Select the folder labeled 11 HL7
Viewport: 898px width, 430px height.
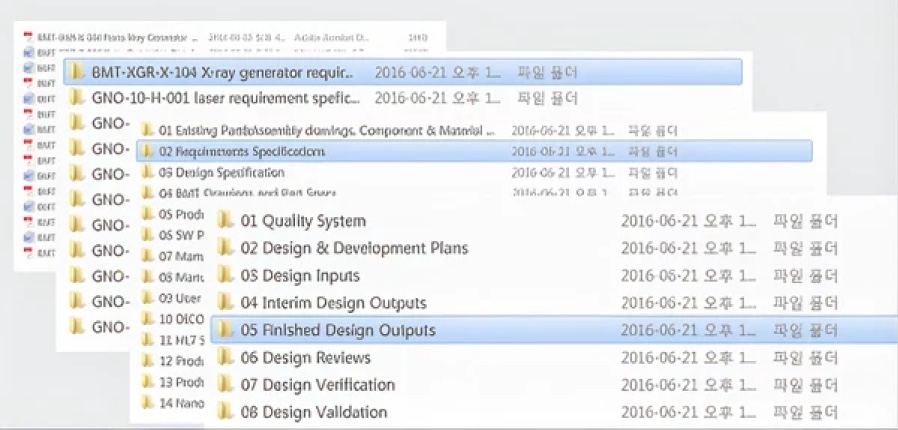(181, 341)
